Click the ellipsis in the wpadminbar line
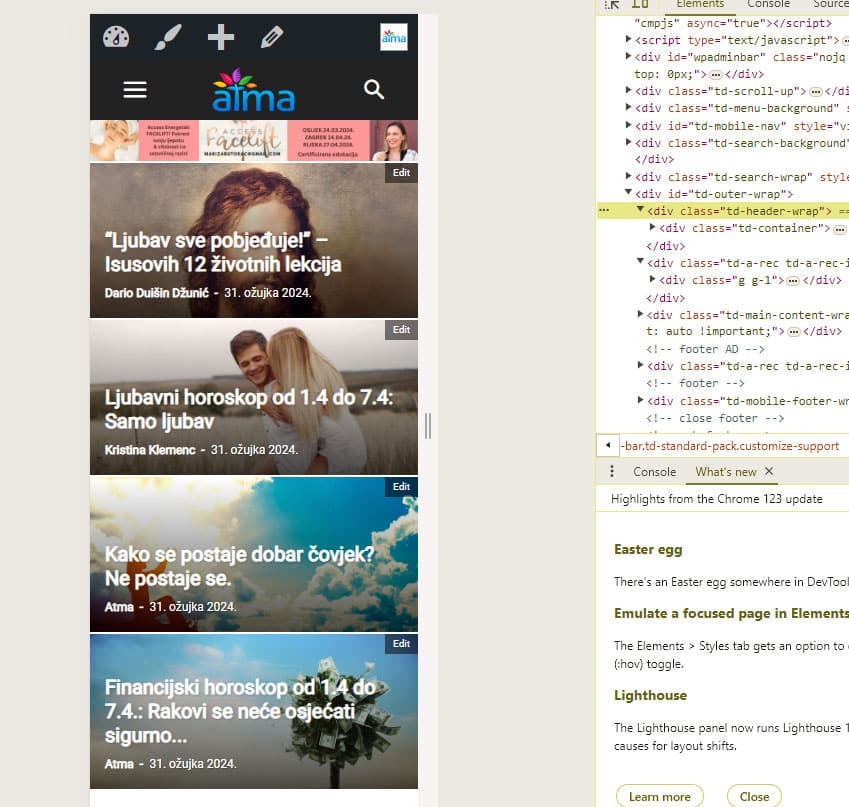This screenshot has height=807, width=849. pos(716,75)
